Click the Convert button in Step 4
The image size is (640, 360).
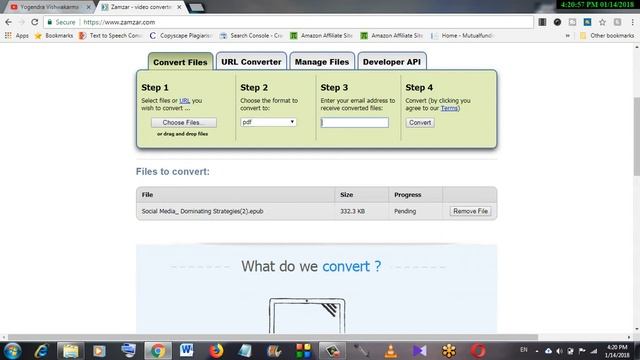click(420, 122)
